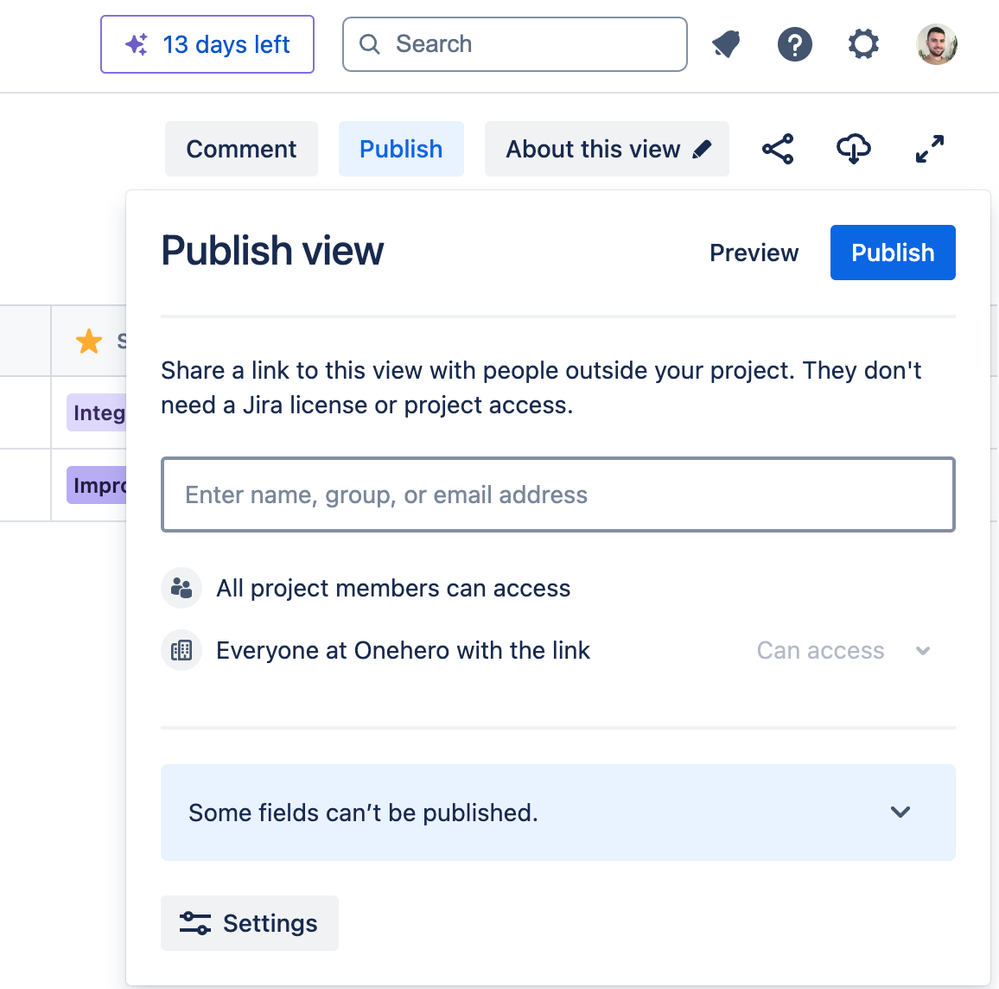The width and height of the screenshot is (999, 989).
Task: Focus the Search field
Action: [x=515, y=44]
